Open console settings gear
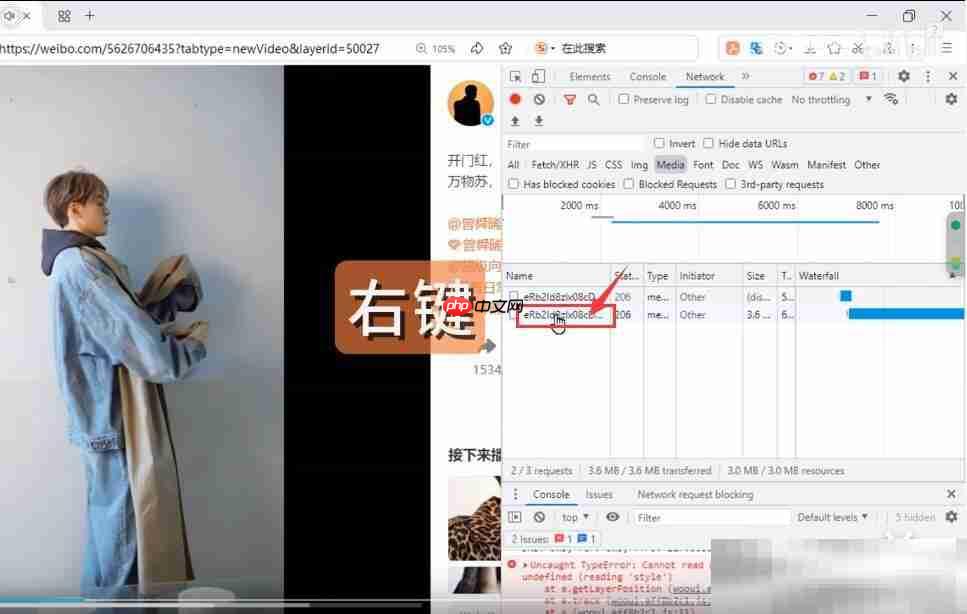The width and height of the screenshot is (967, 614). [952, 517]
